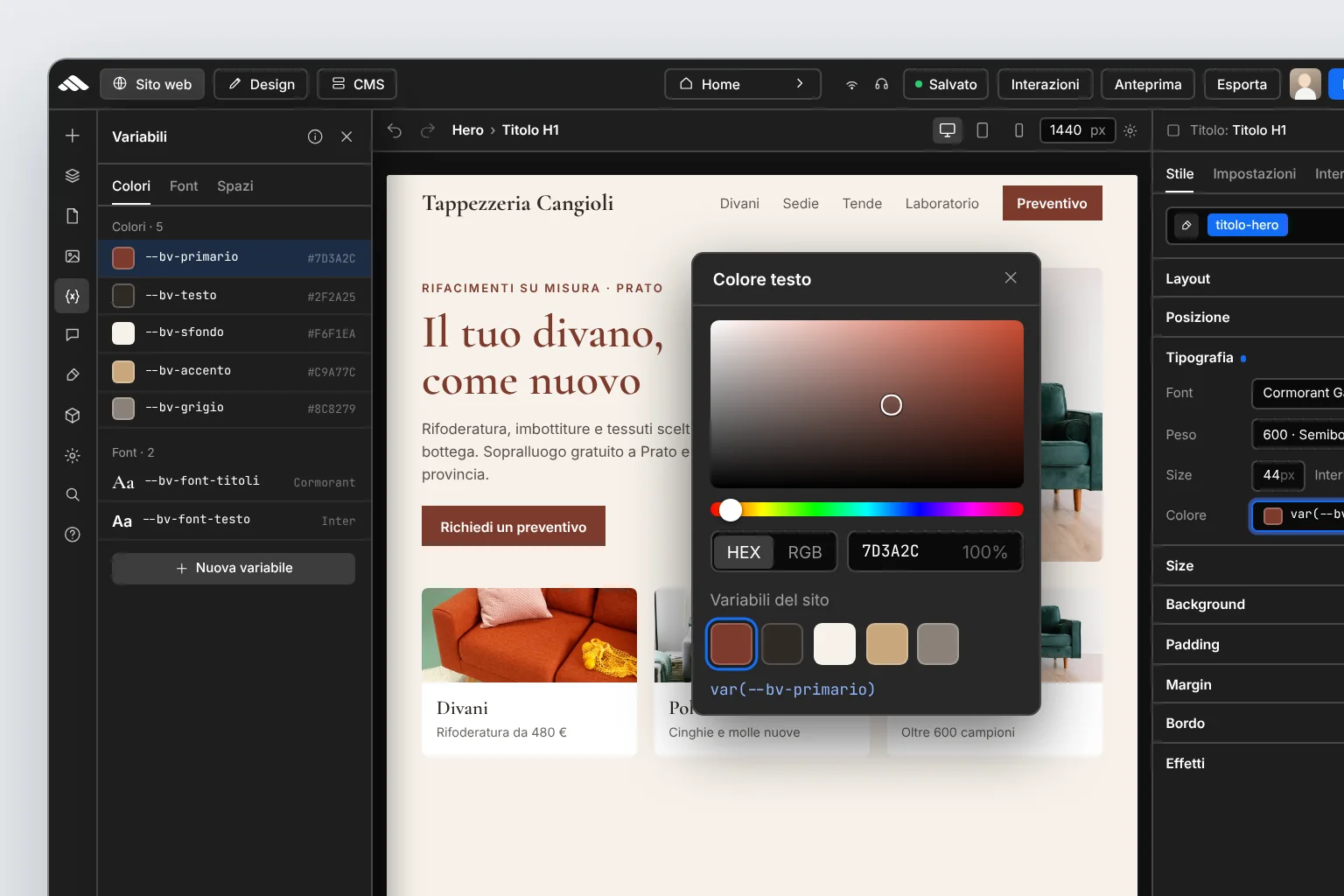Open the Impostazioni tab in right panel
The image size is (1344, 896).
coord(1254,173)
